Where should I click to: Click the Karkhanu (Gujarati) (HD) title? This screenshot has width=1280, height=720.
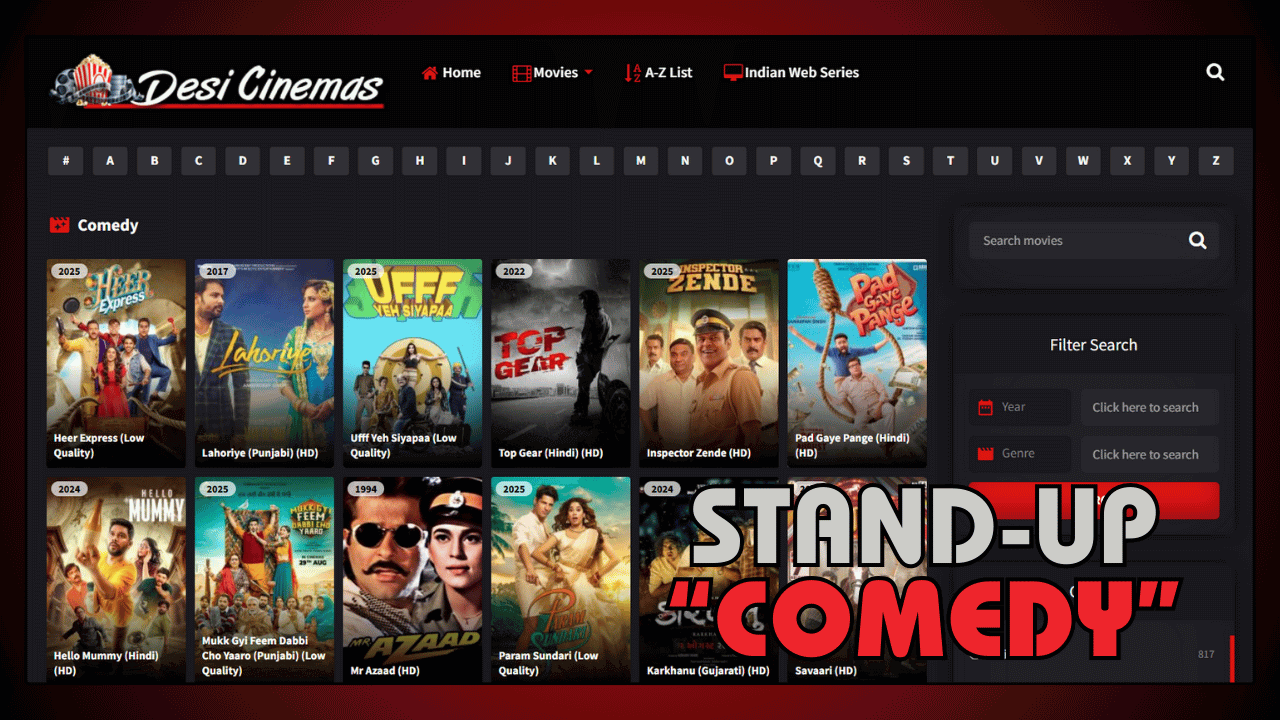pyautogui.click(x=708, y=670)
